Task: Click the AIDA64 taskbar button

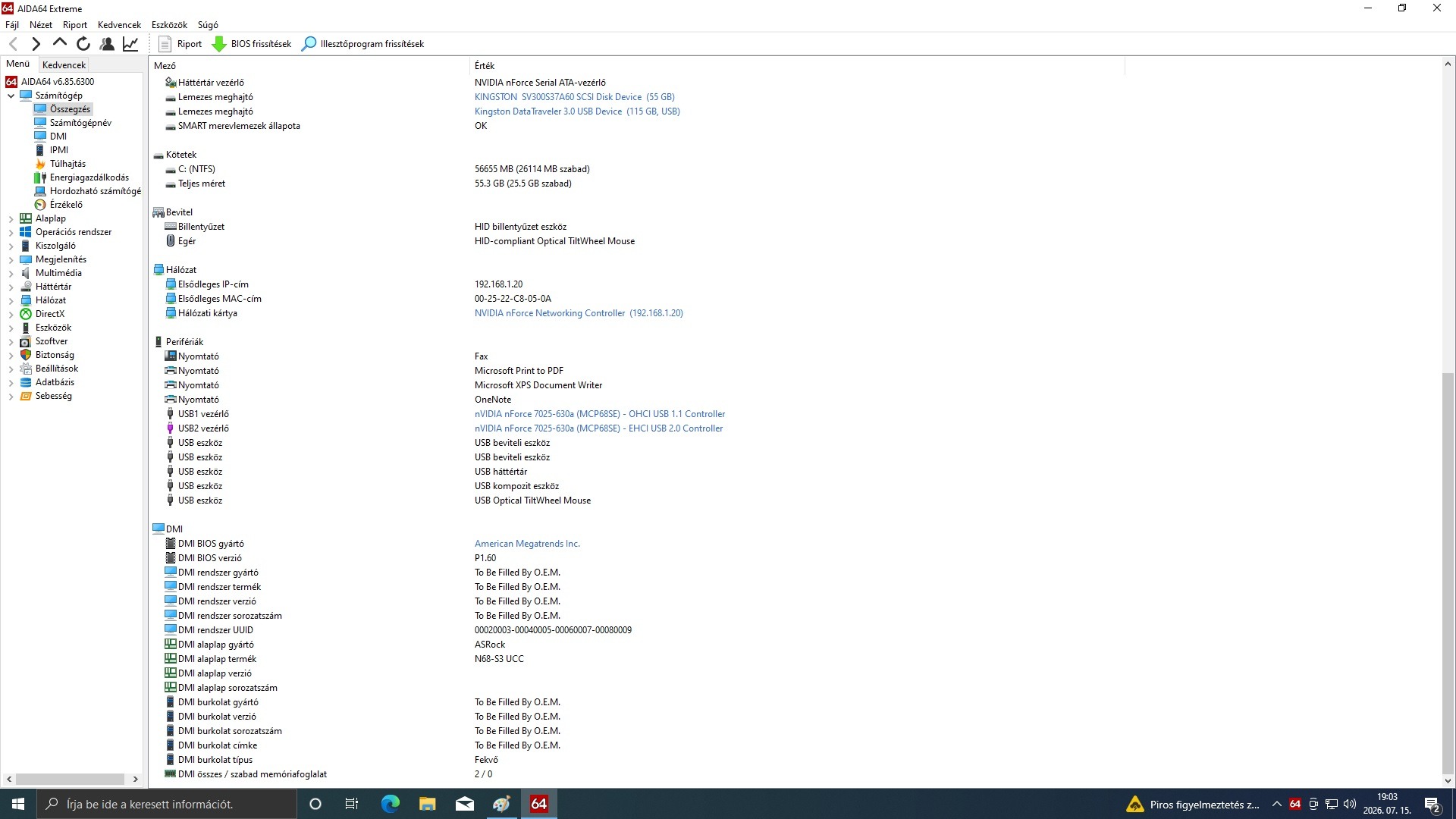Action: coord(538,804)
